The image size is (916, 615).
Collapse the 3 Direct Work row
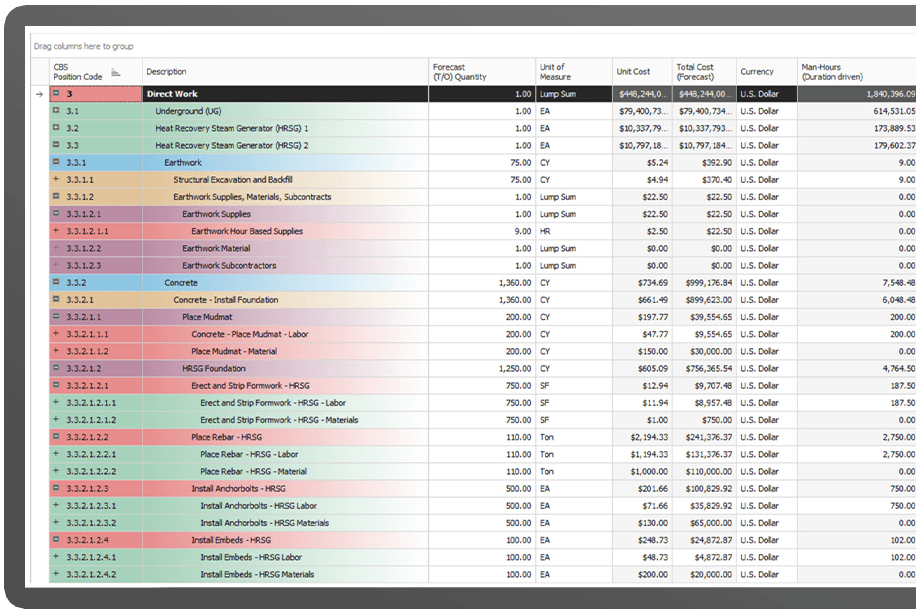(x=57, y=94)
